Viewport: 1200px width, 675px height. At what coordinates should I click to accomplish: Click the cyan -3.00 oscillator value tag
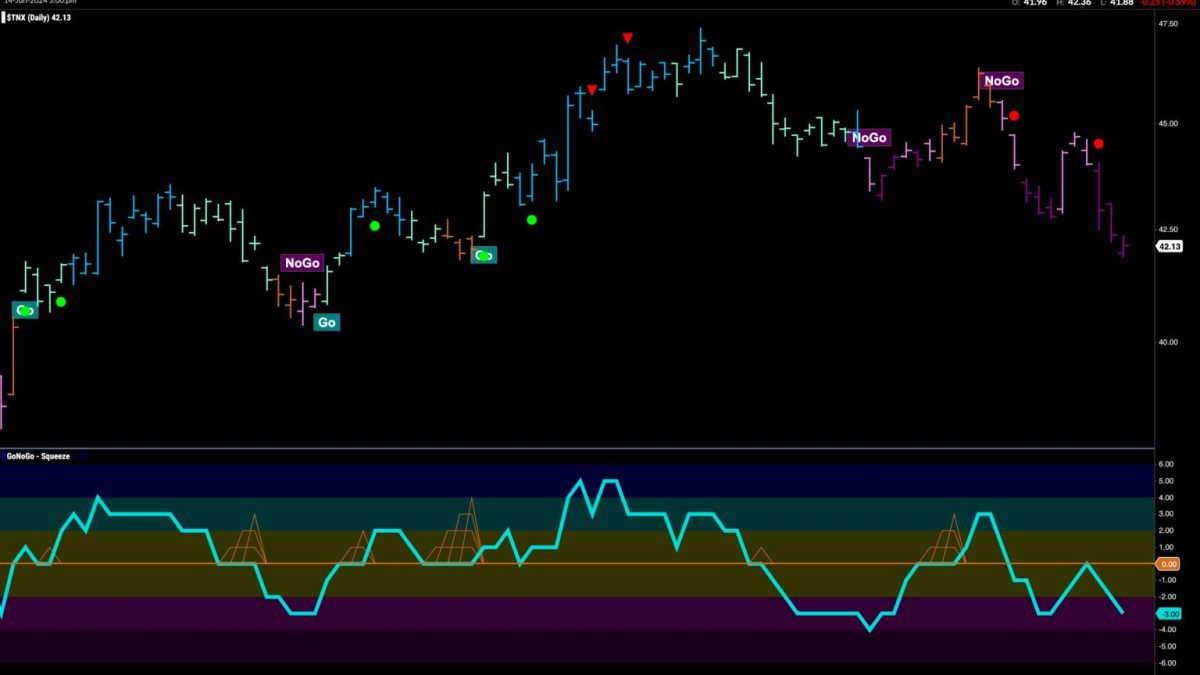point(1168,614)
